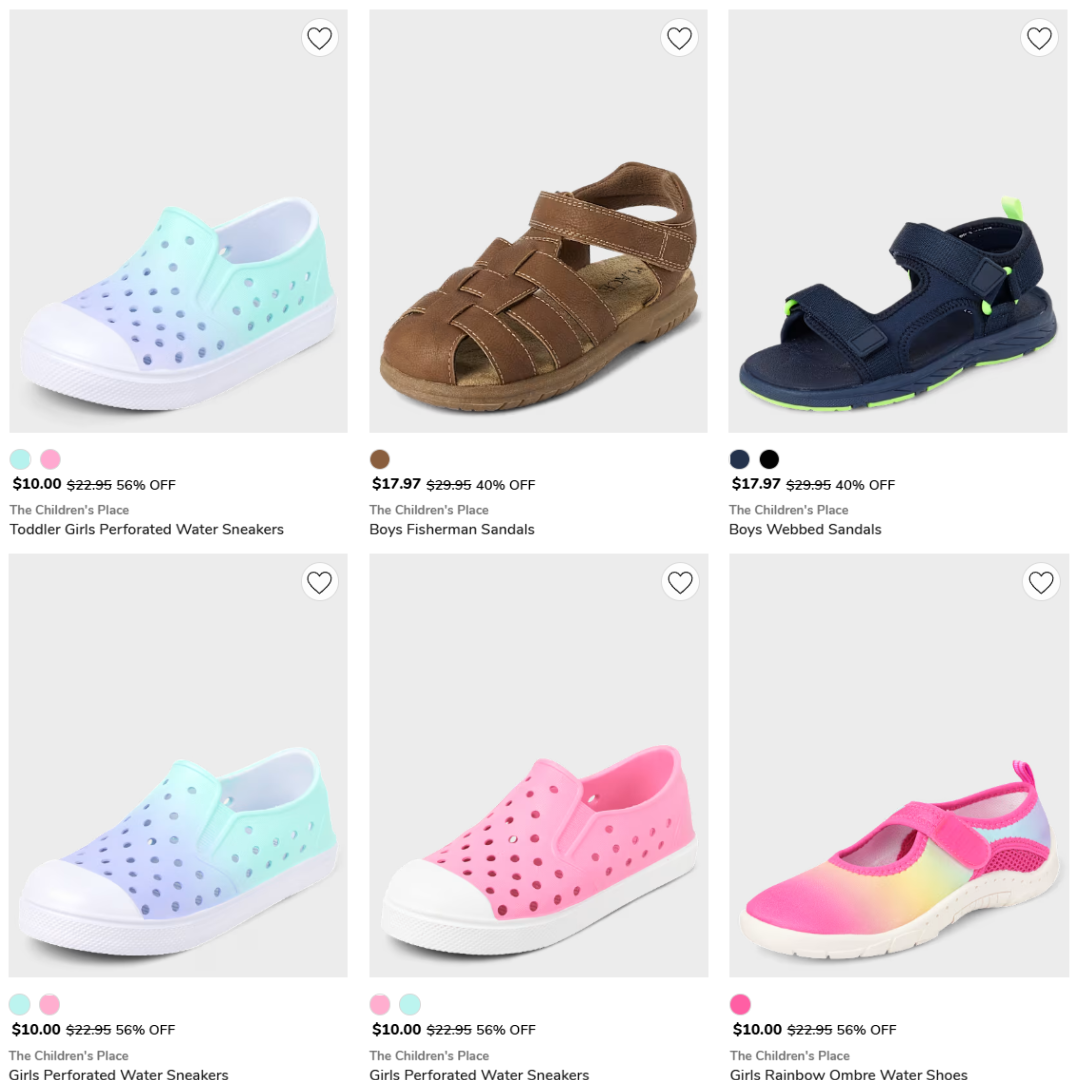Open Girls Rainbow Ombre Water Shoes link
Screen dimensions: 1080x1080
pos(849,1074)
